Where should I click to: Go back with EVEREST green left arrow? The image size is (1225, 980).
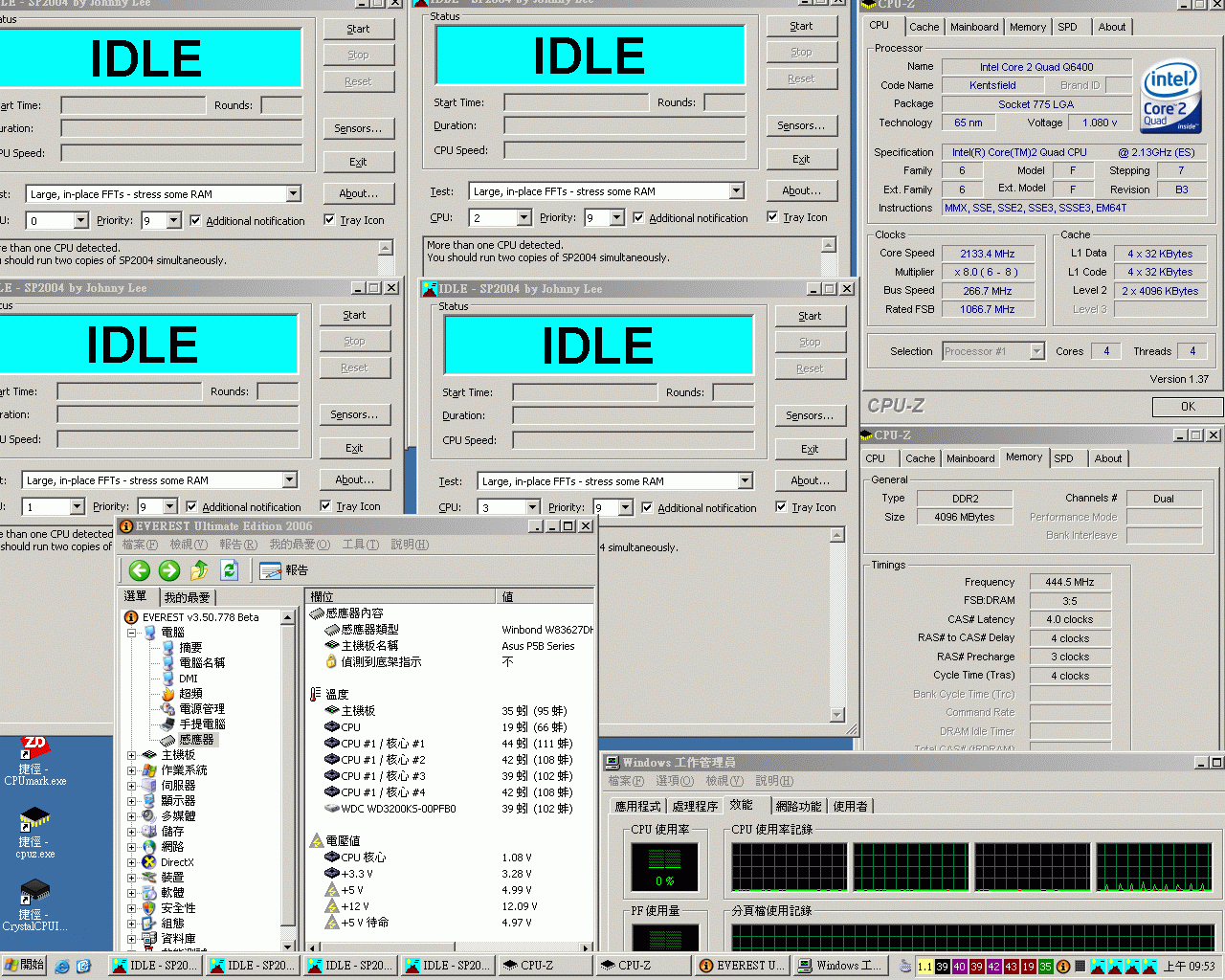[140, 570]
